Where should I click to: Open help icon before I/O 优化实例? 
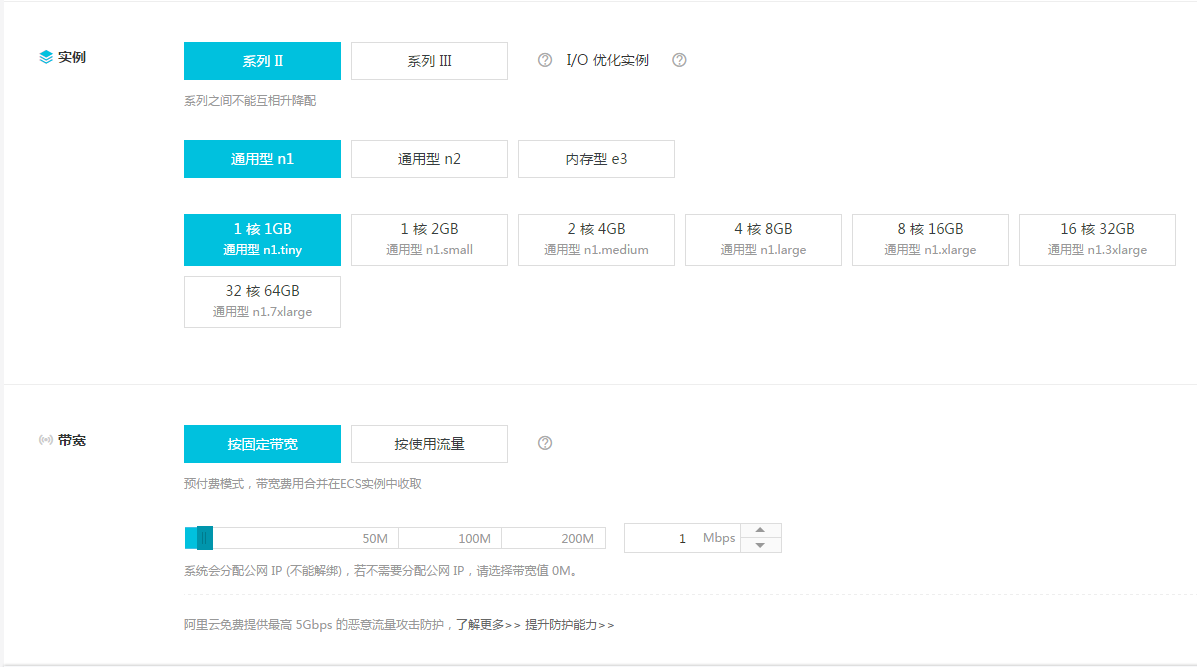[x=544, y=60]
